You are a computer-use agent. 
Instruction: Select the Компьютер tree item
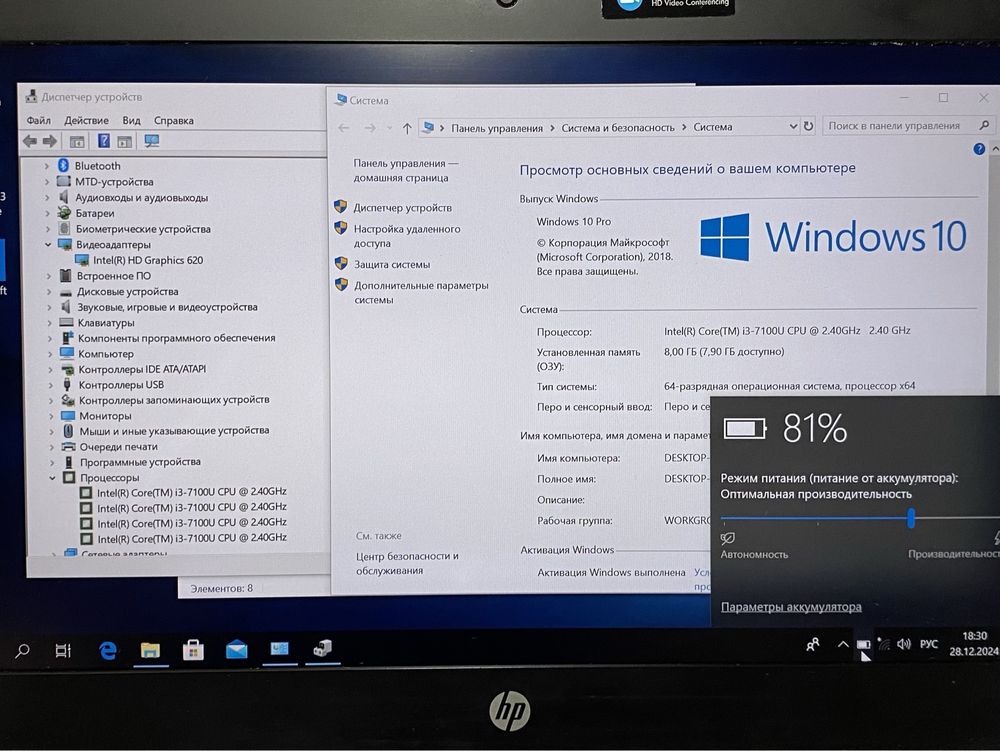pyautogui.click(x=106, y=354)
